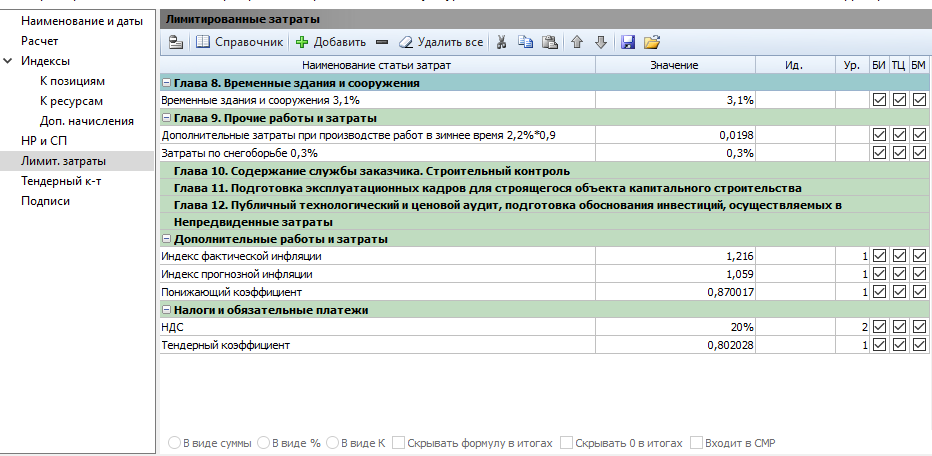
Task: Select Лимит. затраты in sidebar
Action: coord(64,161)
